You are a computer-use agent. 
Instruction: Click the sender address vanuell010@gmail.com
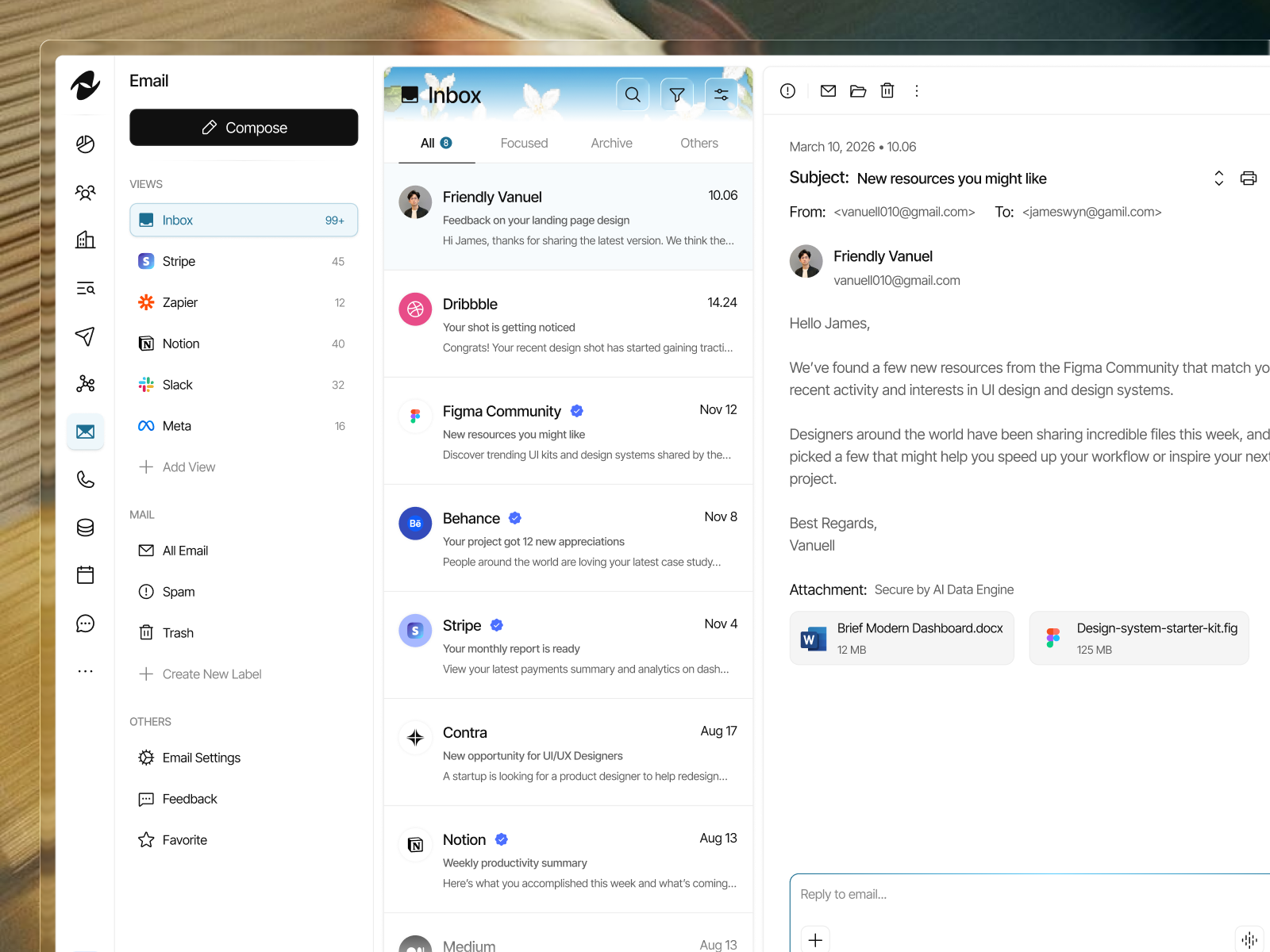(897, 281)
